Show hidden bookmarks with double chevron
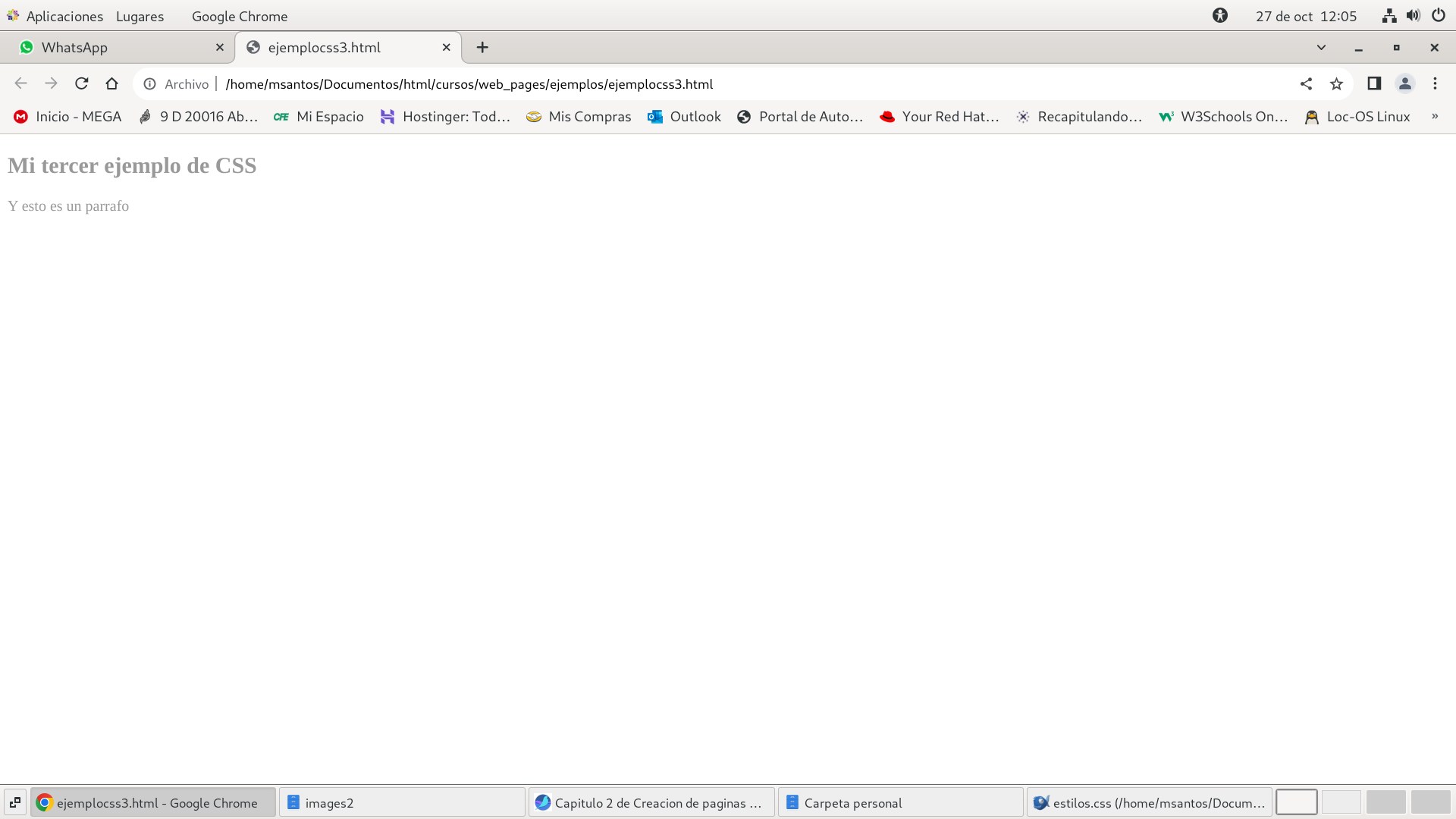 coord(1435,116)
